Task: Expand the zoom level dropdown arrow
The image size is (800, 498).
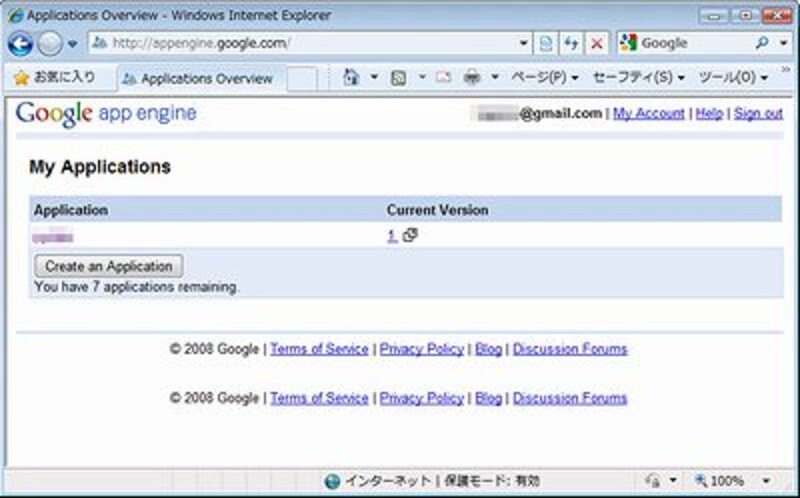Action: [x=766, y=481]
